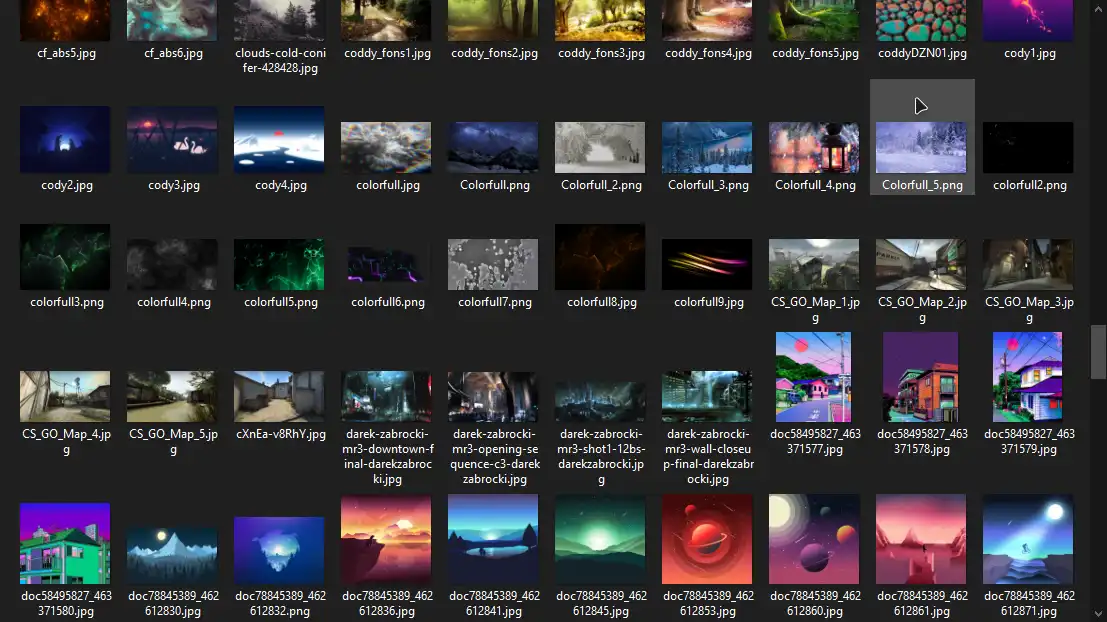
Task: Select colorfull.jpg clouds image
Action: 386,147
